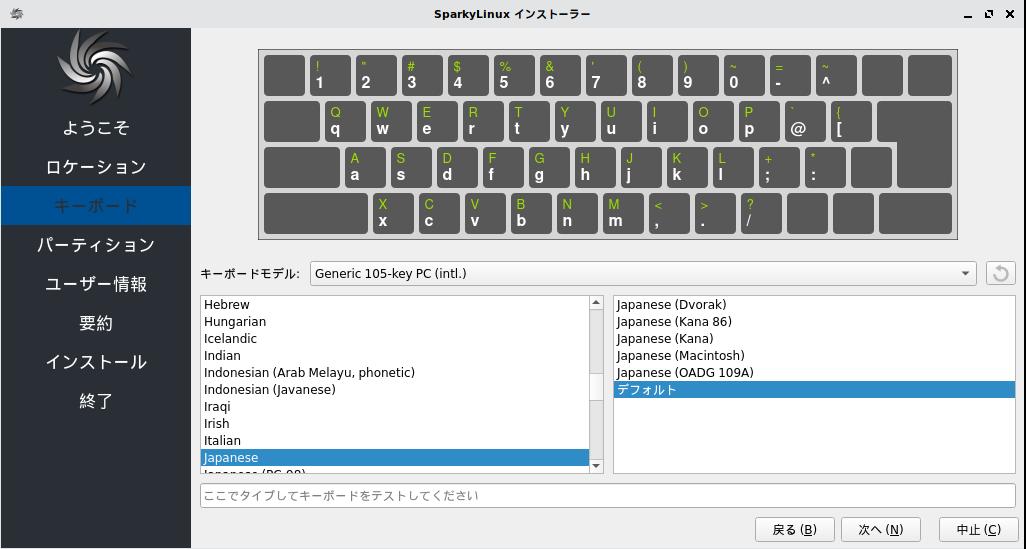
Task: Click the 戻る(B) back button
Action: [794, 529]
